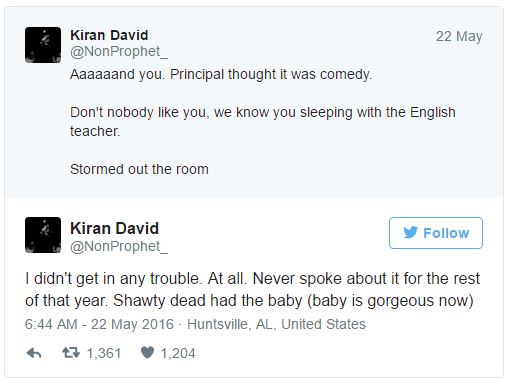Open Kiran David name in top tweet
The height and width of the screenshot is (384, 508).
109,35
